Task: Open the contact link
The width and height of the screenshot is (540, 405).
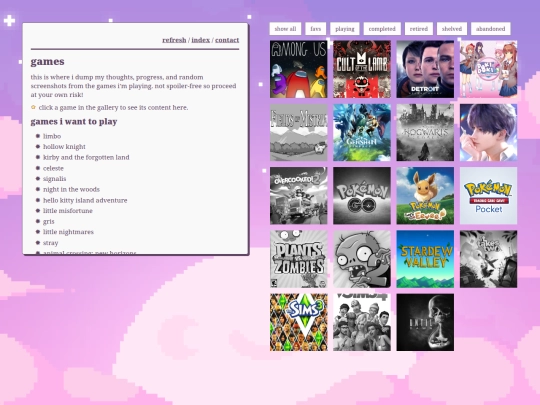Action: pos(227,40)
